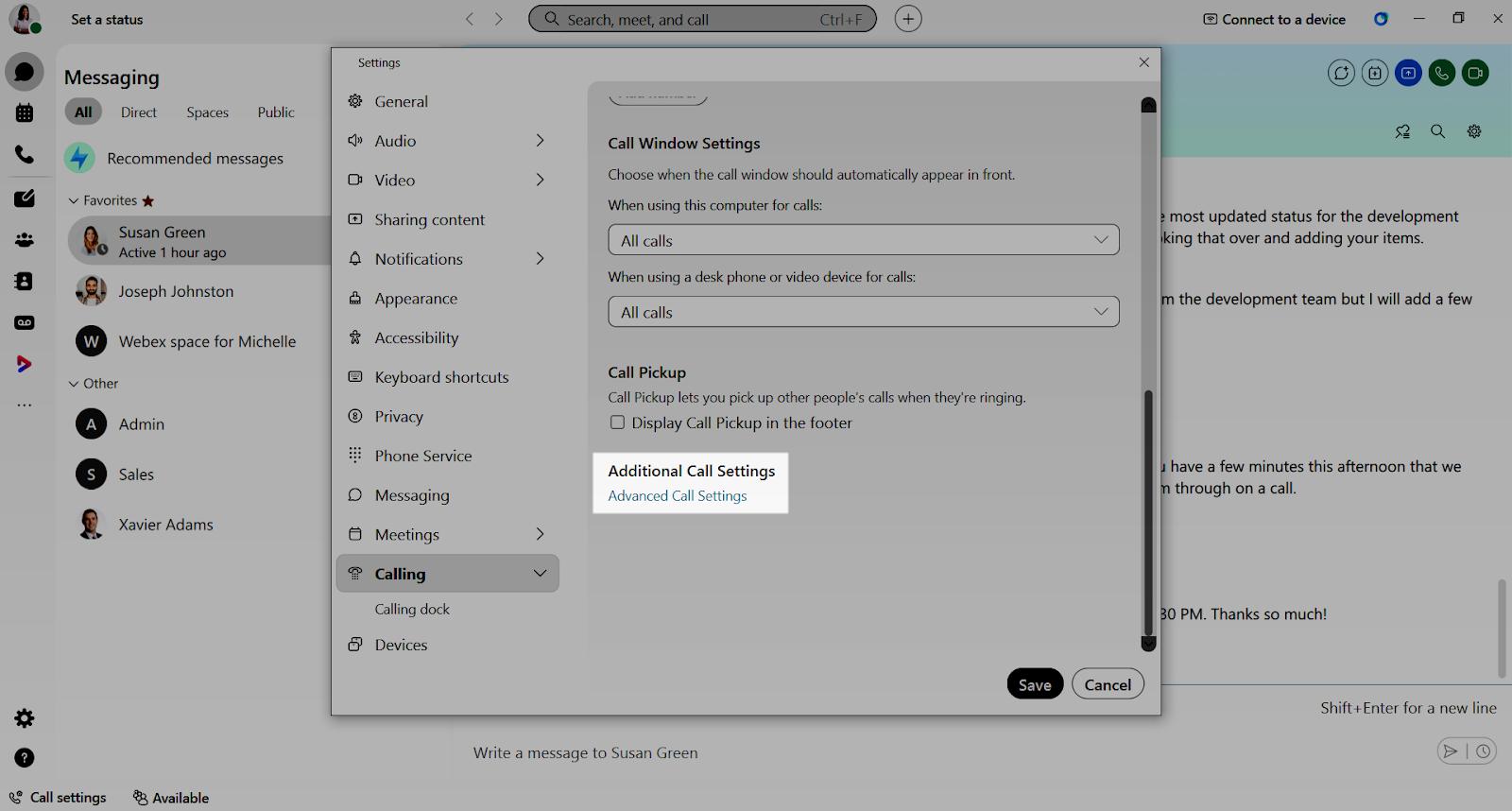The height and width of the screenshot is (811, 1512).
Task: Open the Settings gear at bottom left
Action: (x=25, y=718)
